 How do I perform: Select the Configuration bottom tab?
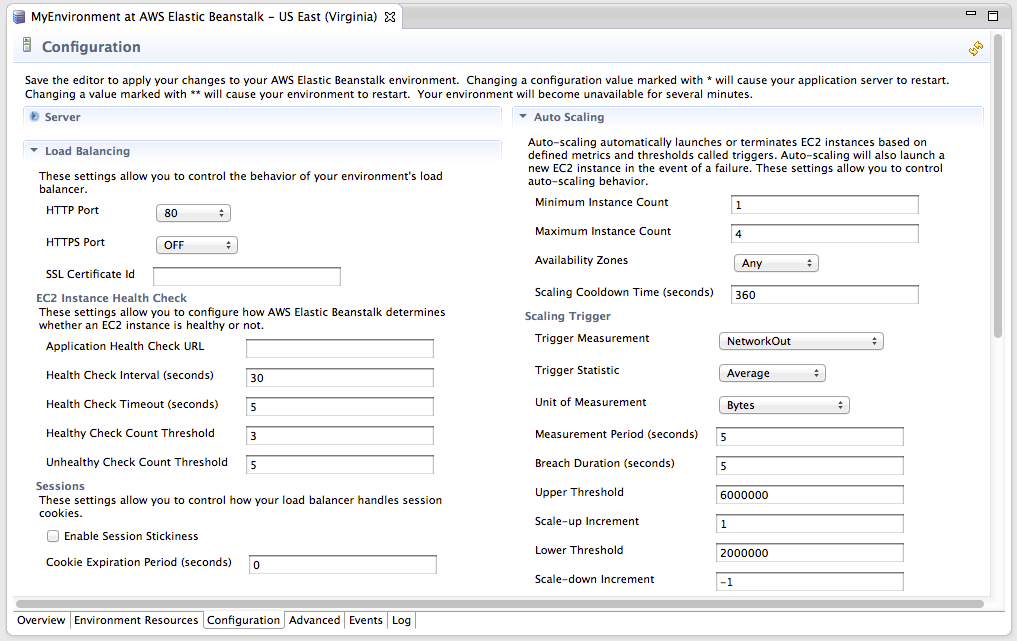pyautogui.click(x=243, y=620)
